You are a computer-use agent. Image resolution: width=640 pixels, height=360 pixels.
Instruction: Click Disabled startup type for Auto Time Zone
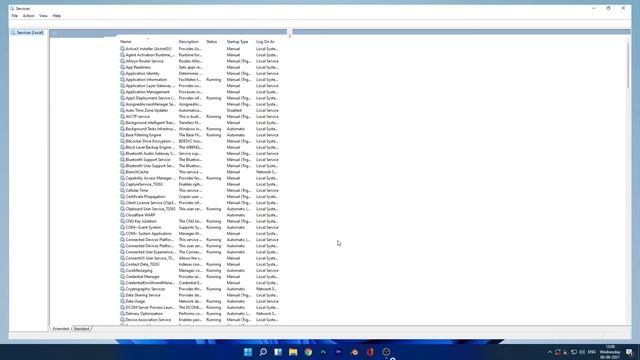[x=234, y=110]
